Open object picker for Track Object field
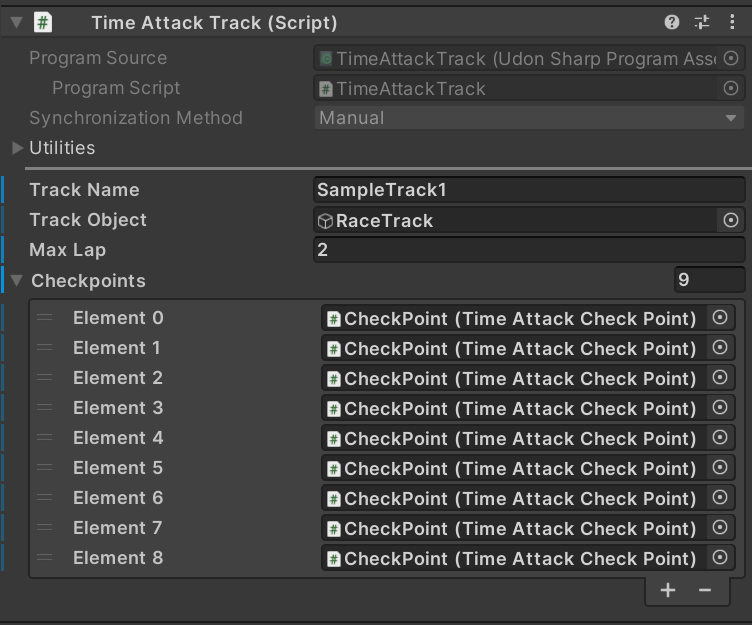 [730, 220]
